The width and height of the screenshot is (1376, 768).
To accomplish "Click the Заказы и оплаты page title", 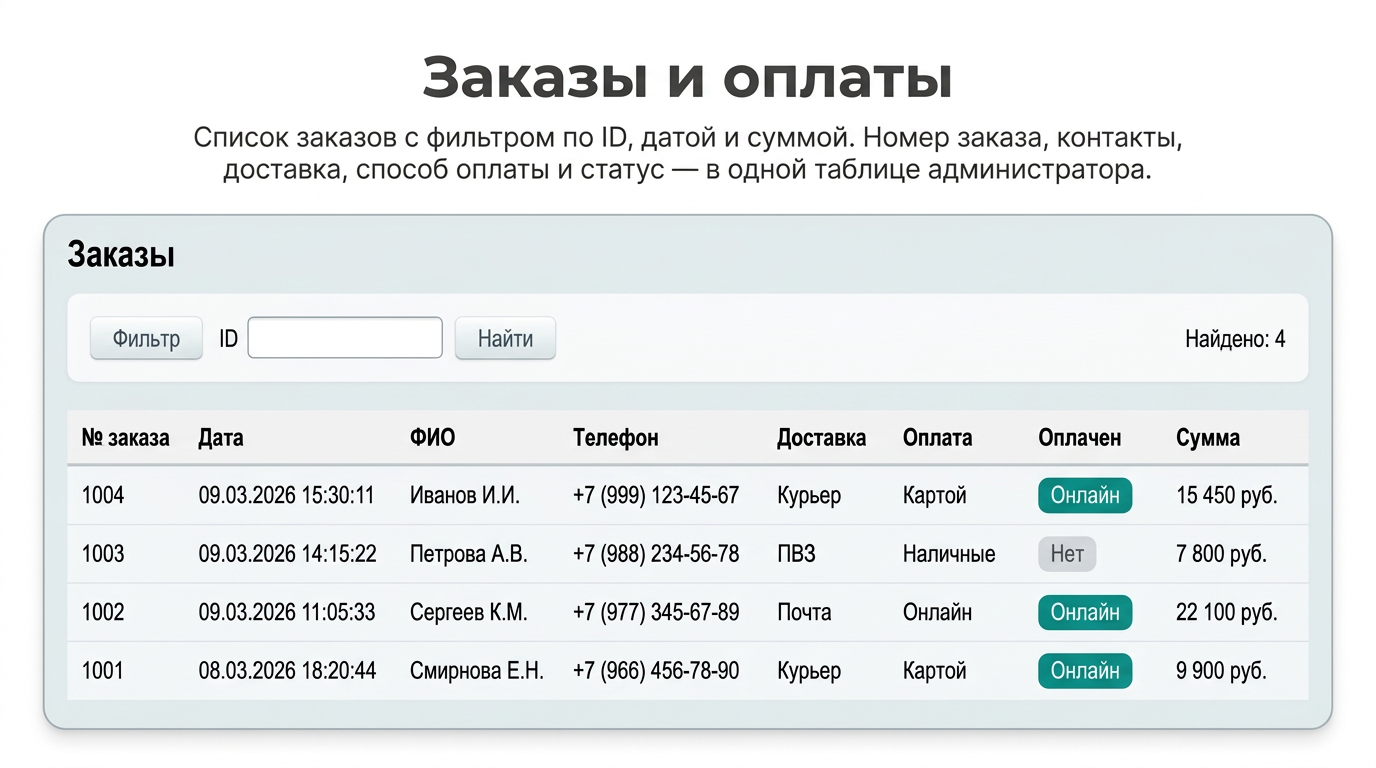I will click(x=687, y=78).
